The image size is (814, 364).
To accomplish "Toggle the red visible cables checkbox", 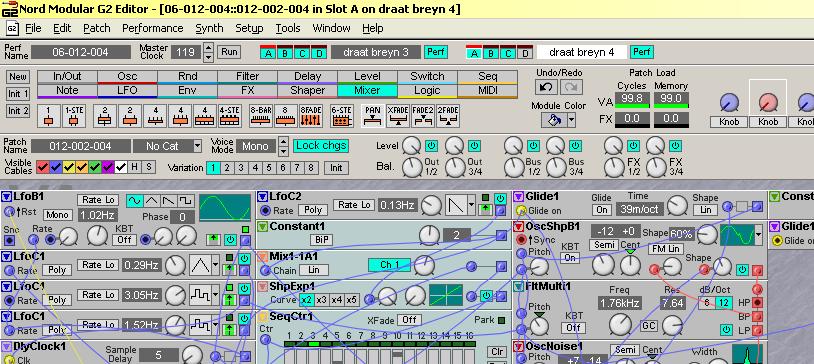I will tap(43, 167).
